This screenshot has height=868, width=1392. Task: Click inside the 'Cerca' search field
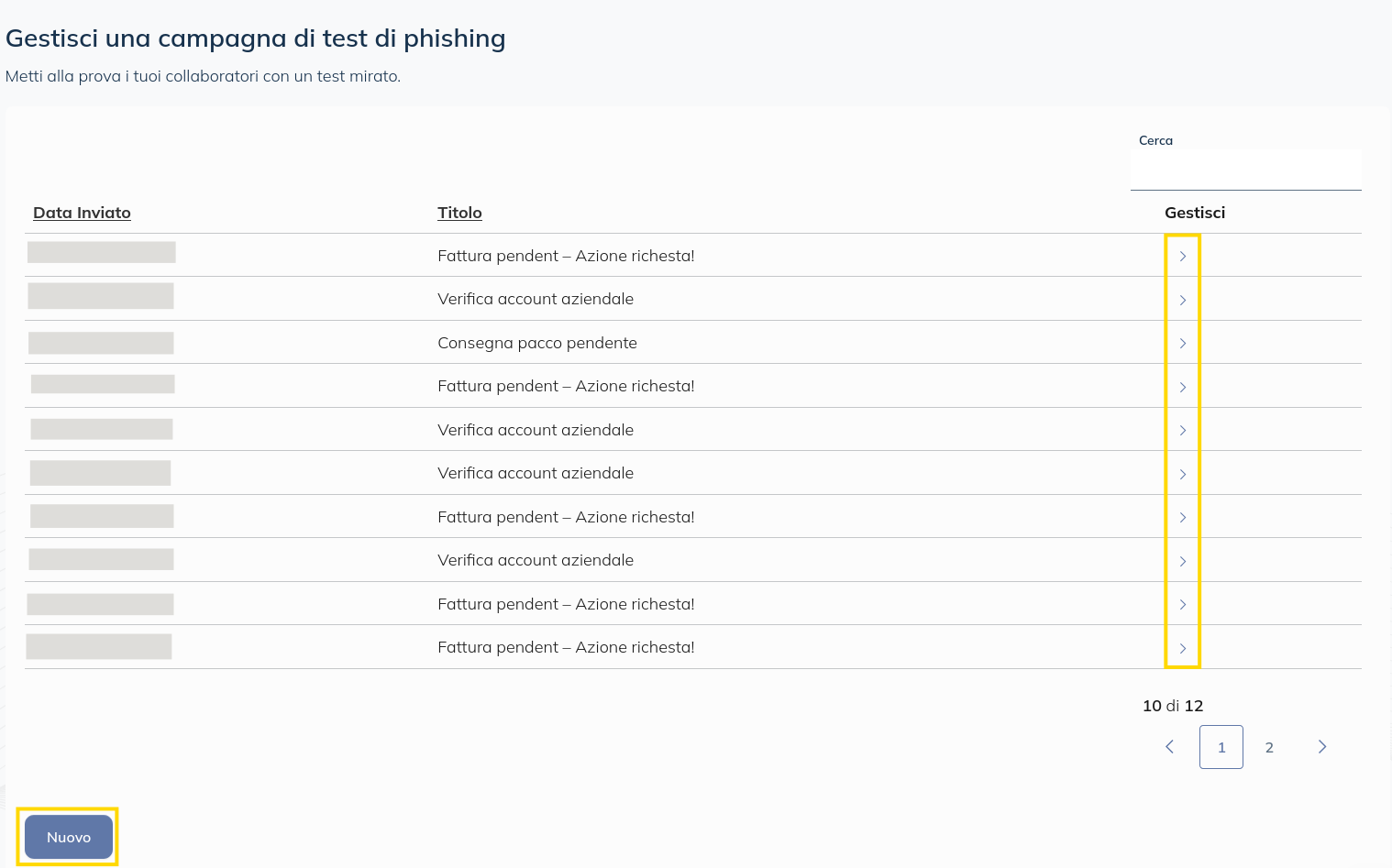(x=1245, y=170)
